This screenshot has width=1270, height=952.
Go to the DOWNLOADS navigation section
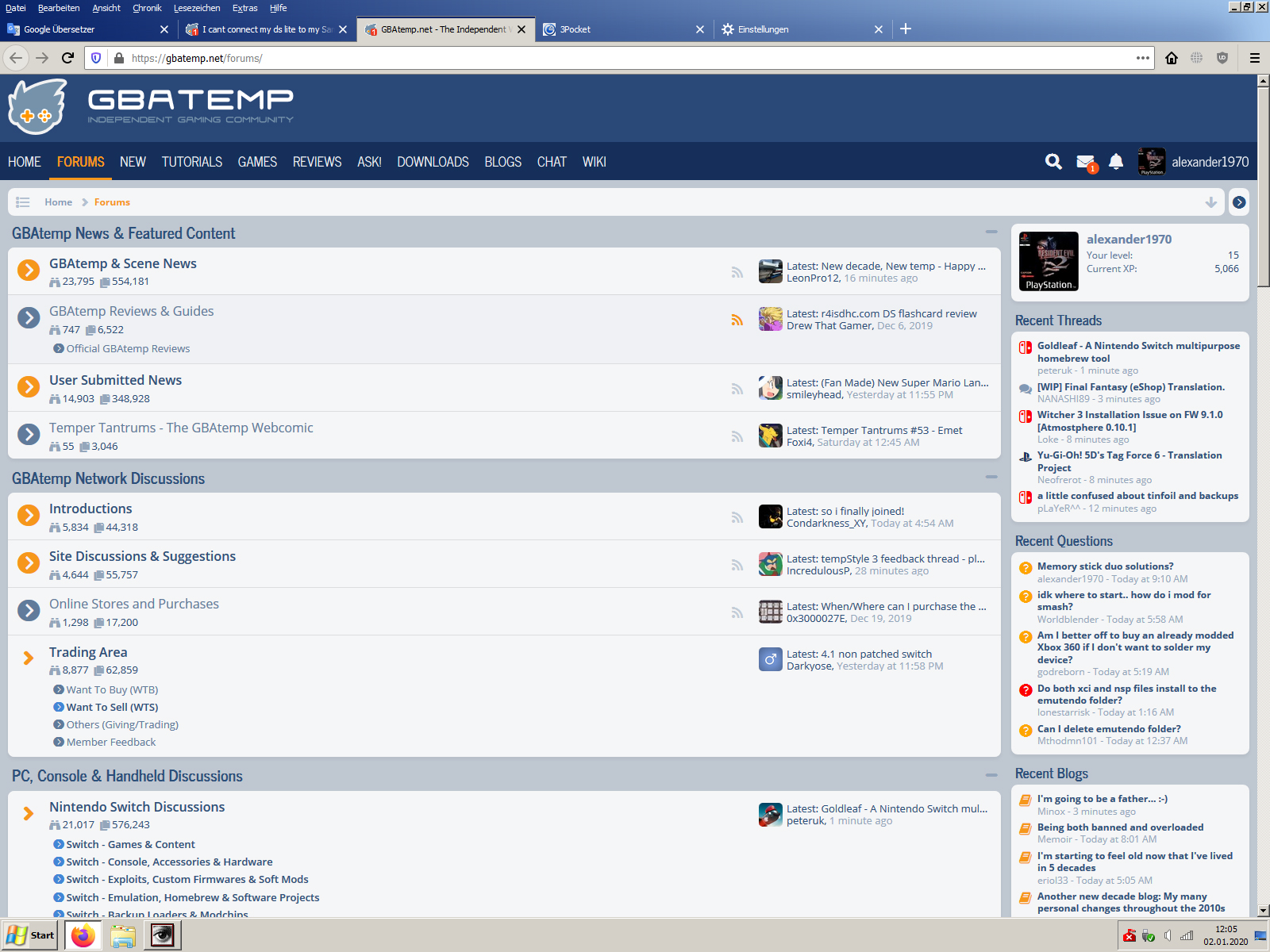tap(433, 162)
